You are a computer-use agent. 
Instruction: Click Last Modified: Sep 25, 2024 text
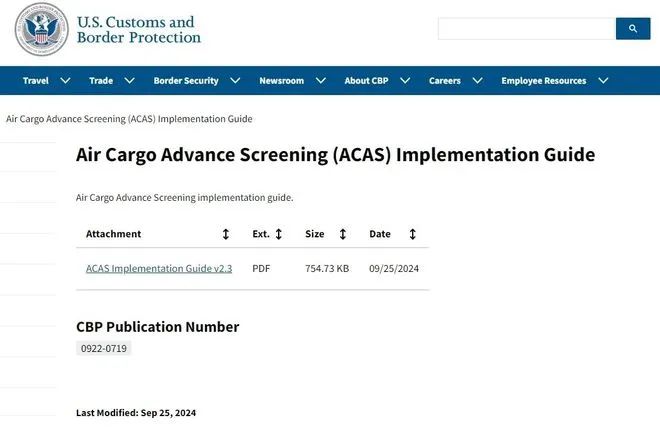tap(136, 413)
